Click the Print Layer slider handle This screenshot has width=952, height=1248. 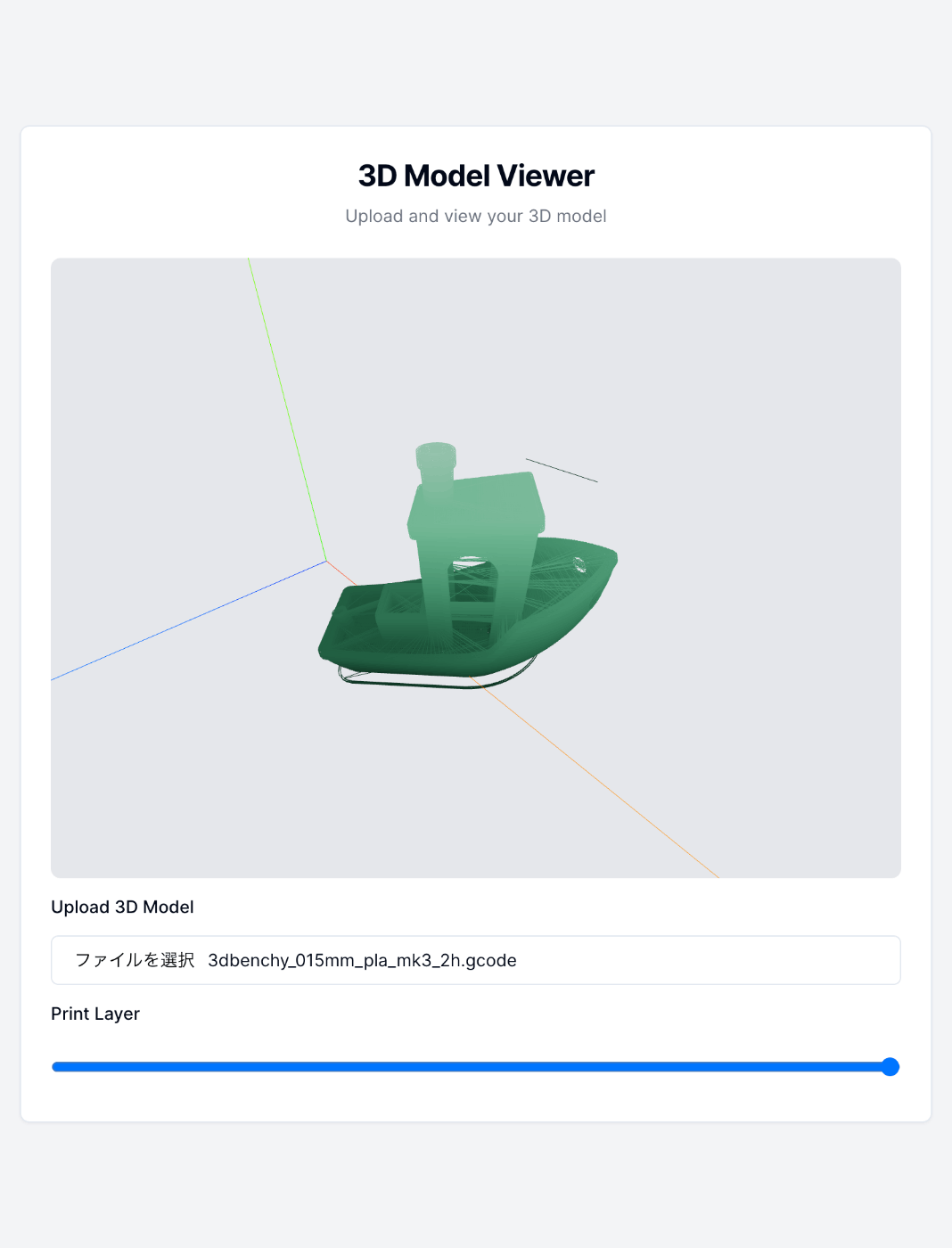[x=890, y=1067]
